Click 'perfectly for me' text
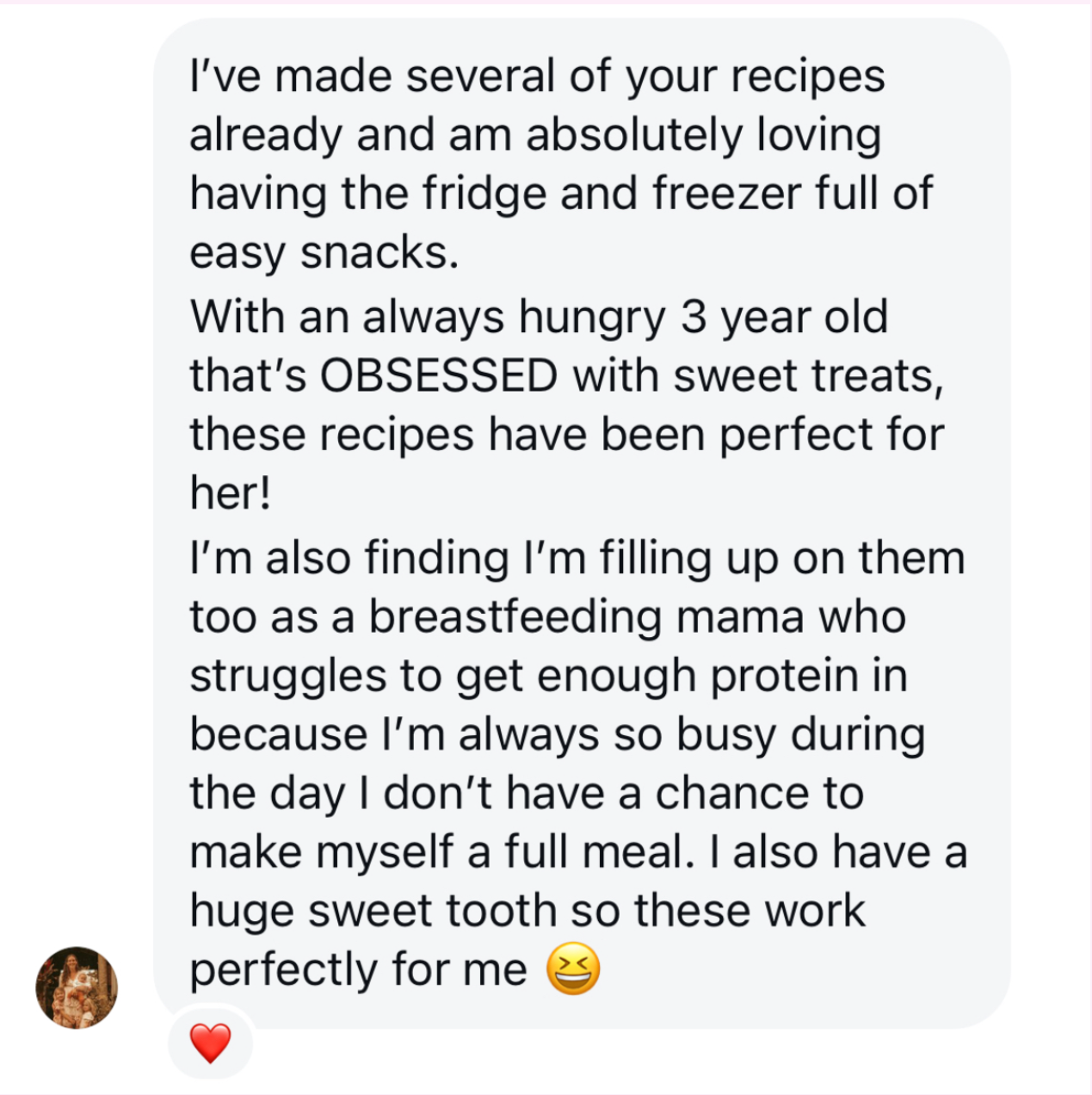 358,969
